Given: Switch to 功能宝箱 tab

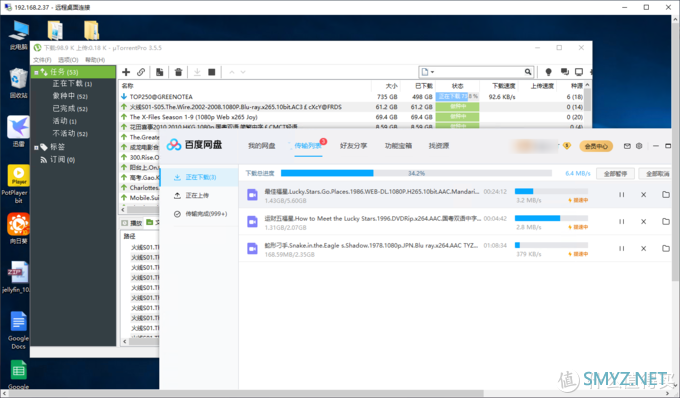Looking at the screenshot, I should pyautogui.click(x=398, y=146).
